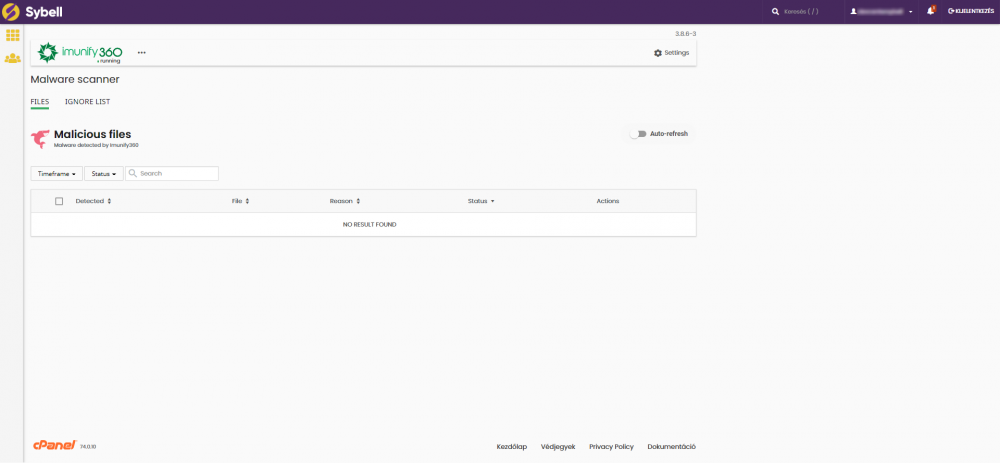Open the Status column header dropdown
Screen dimensions: 1000x463
[x=481, y=201]
